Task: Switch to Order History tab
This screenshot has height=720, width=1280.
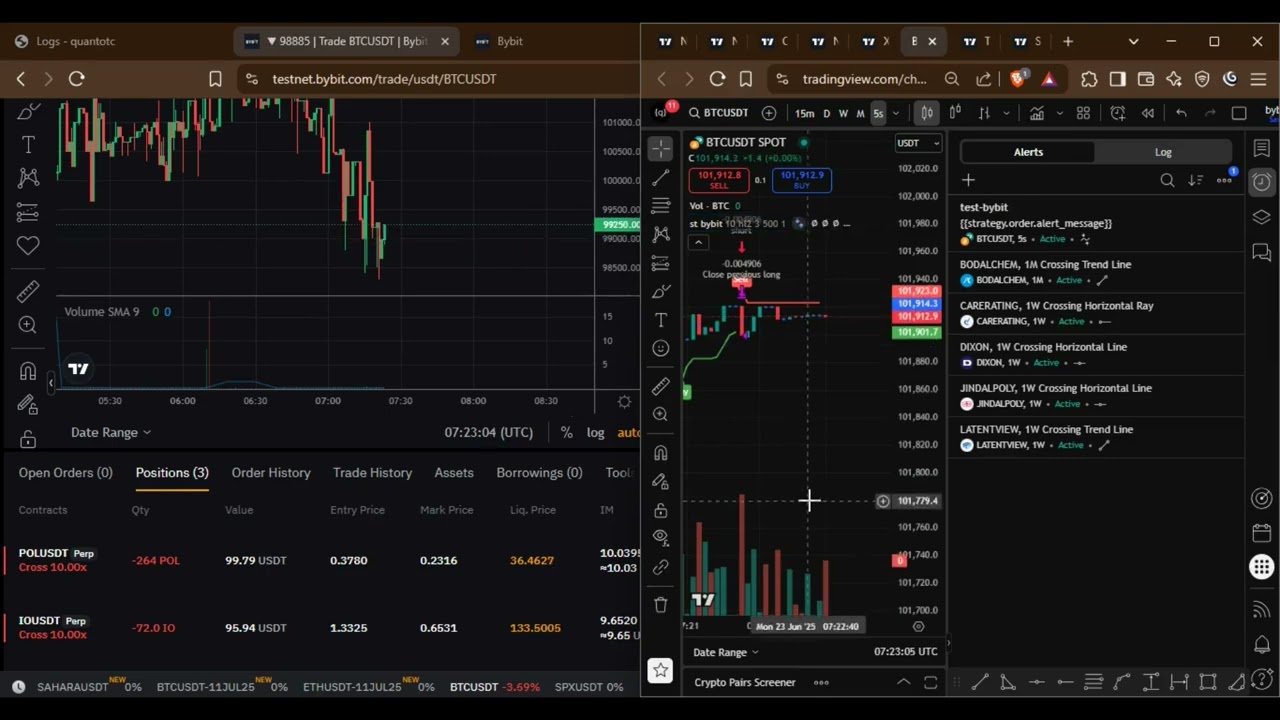Action: tap(271, 472)
